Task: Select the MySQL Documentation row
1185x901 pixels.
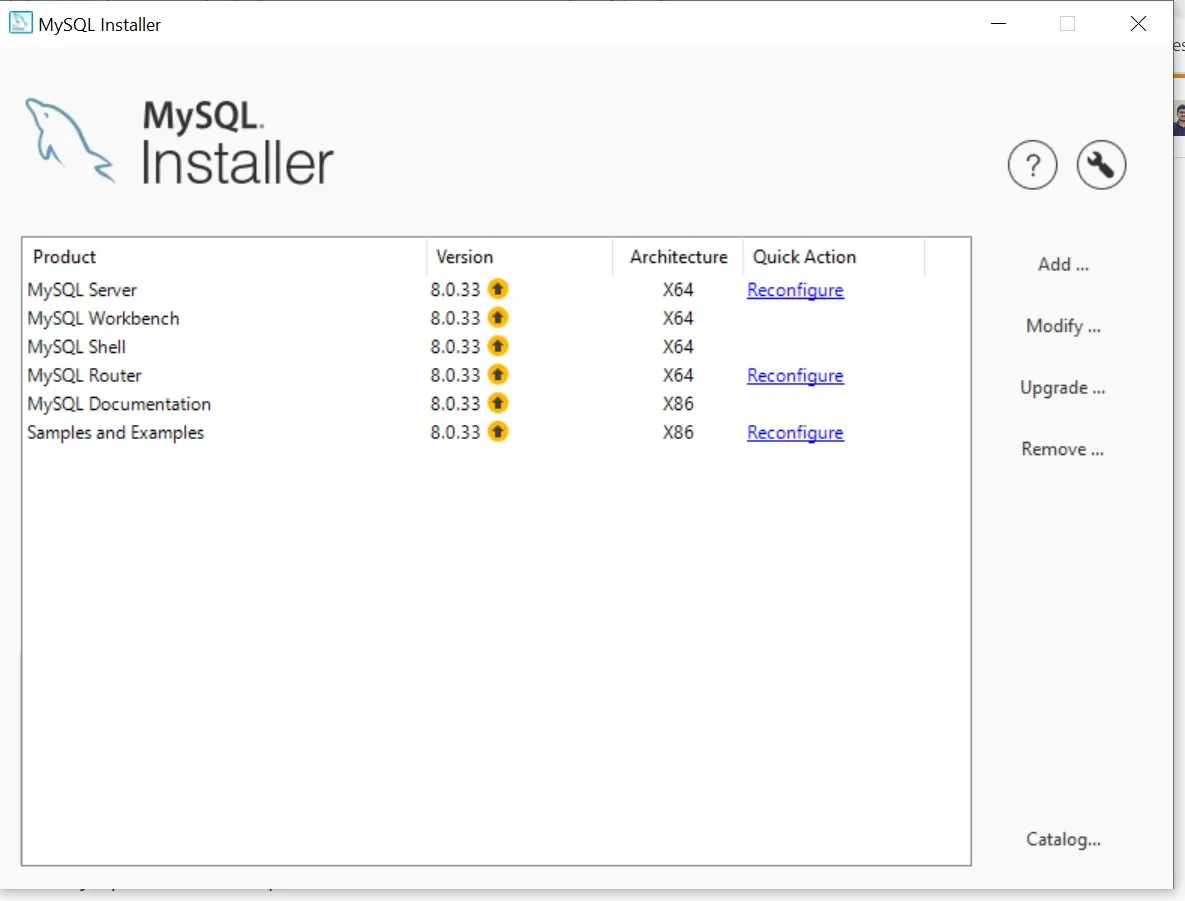Action: (496, 404)
